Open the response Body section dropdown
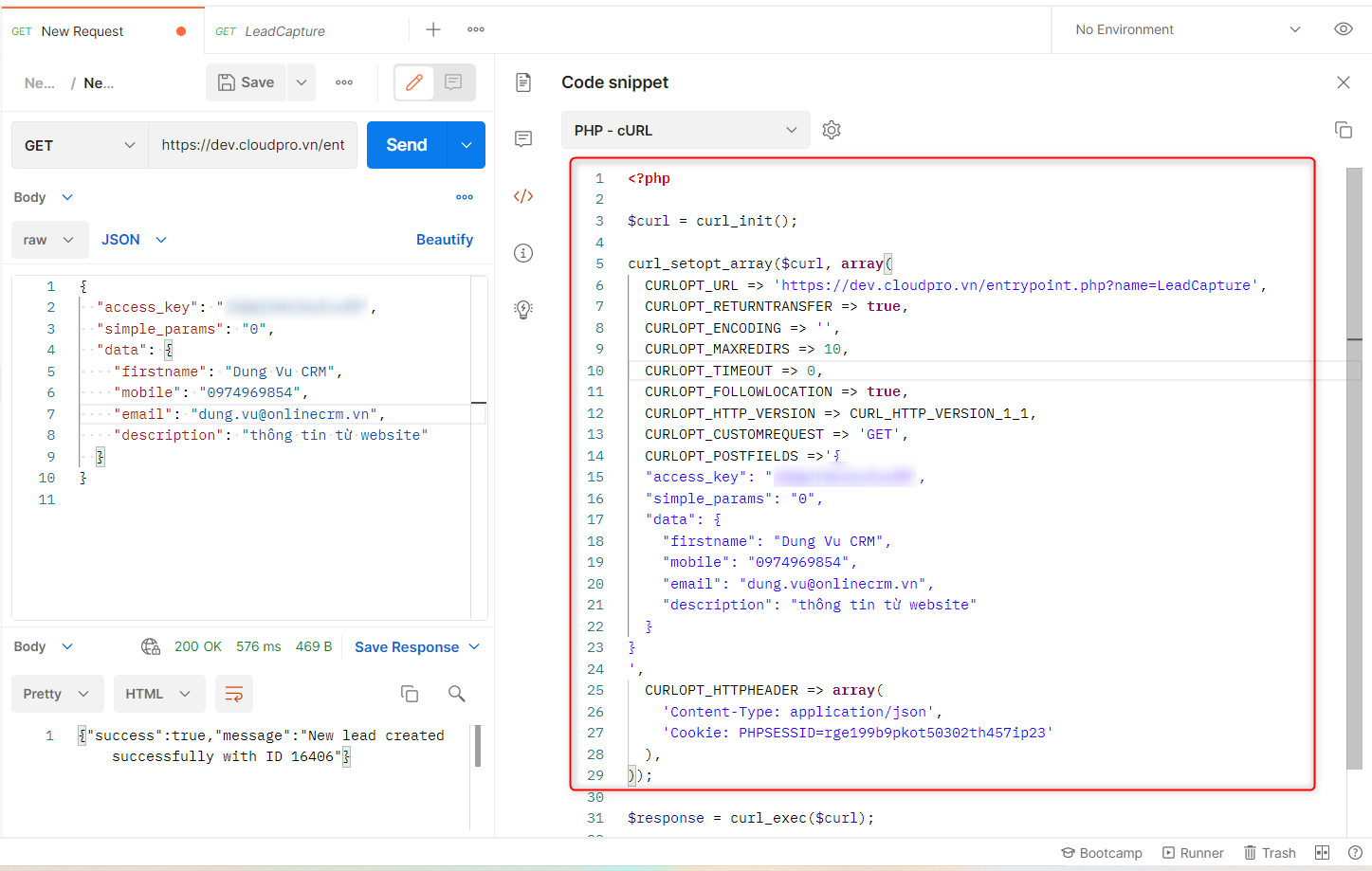 click(x=44, y=646)
